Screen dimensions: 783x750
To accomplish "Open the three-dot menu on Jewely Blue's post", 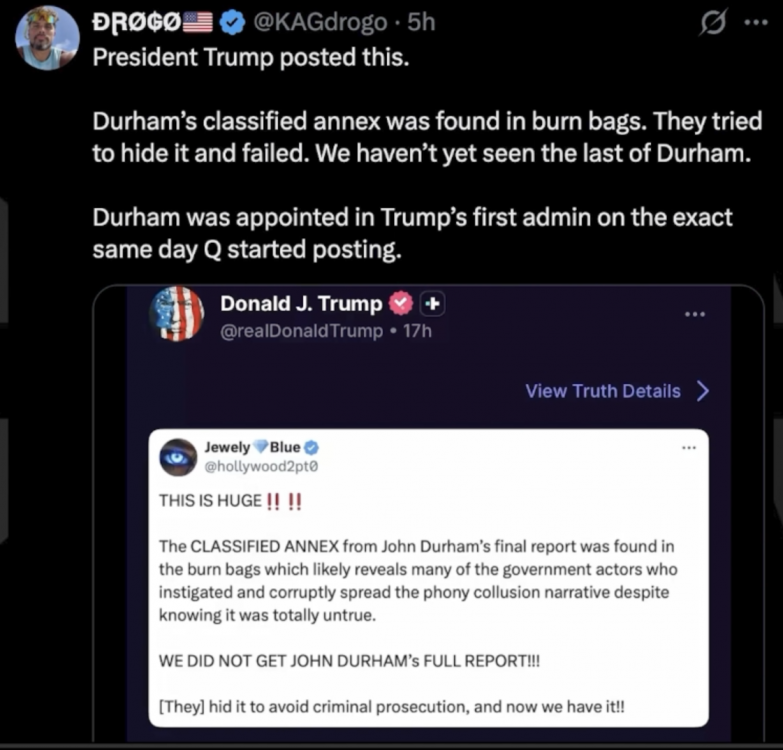I will click(x=687, y=446).
